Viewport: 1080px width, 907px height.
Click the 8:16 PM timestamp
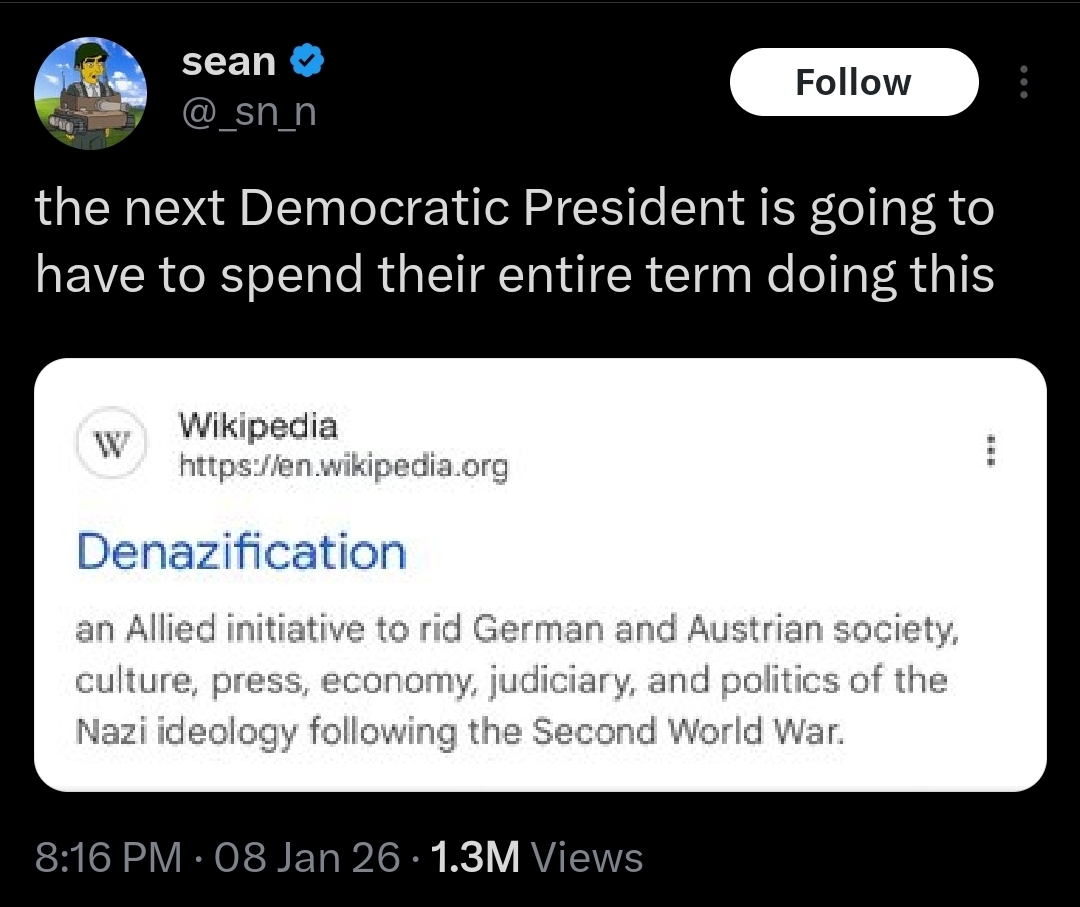pyautogui.click(x=108, y=858)
